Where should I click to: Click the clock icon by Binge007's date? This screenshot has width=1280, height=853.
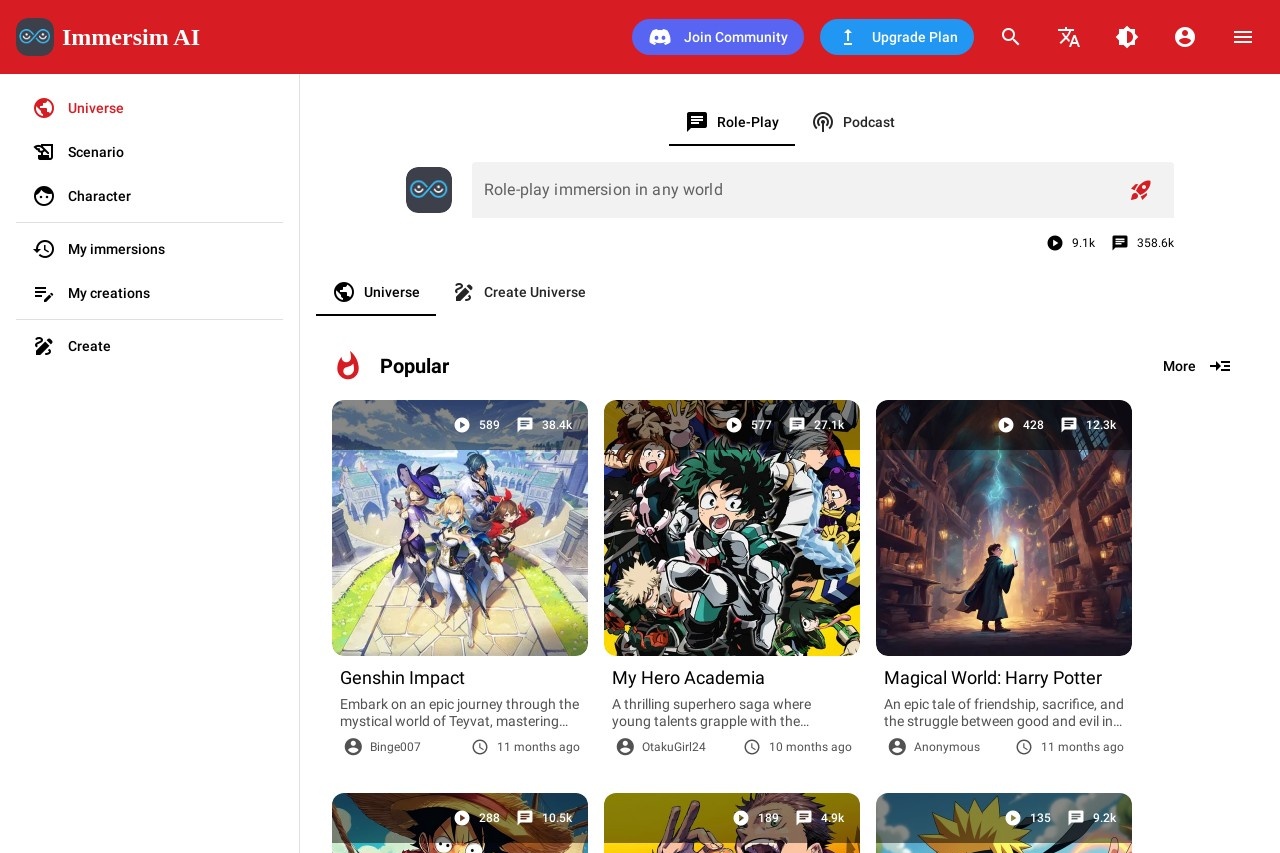(x=480, y=747)
